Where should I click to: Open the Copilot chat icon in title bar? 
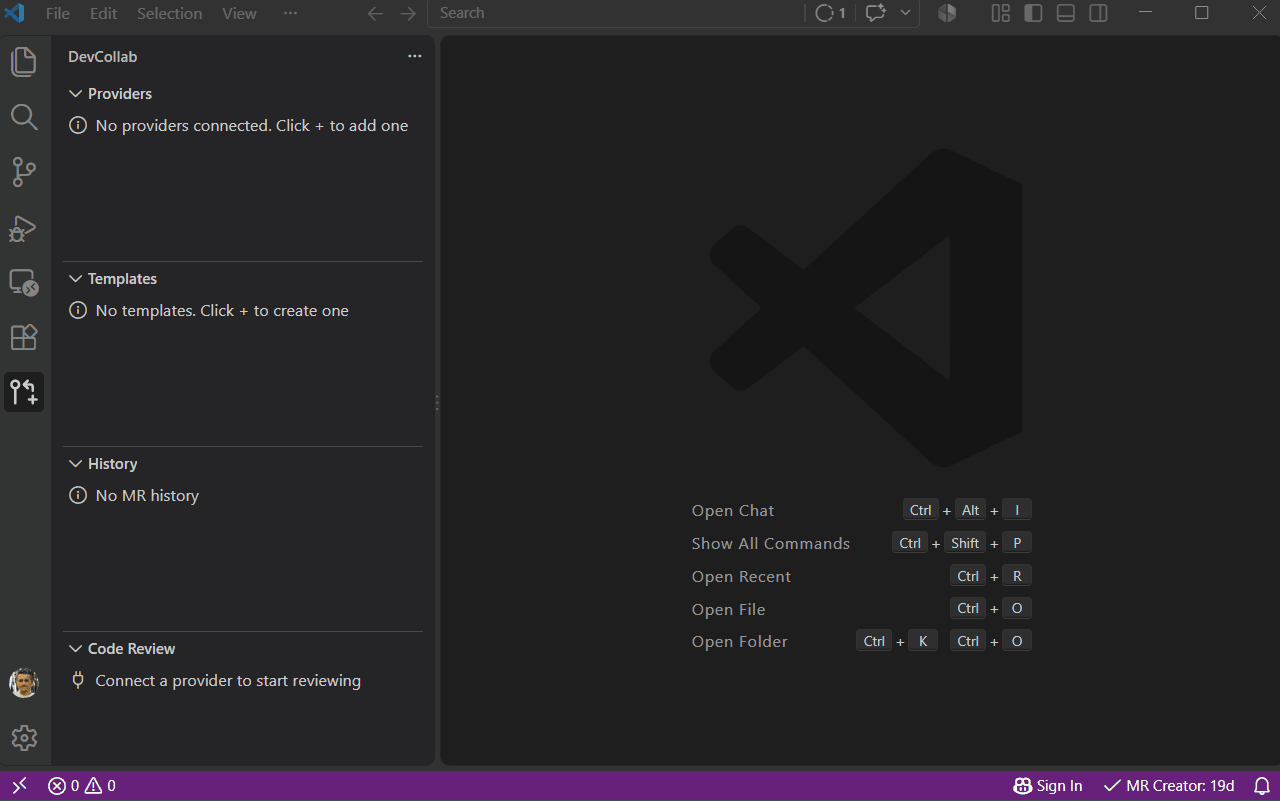pyautogui.click(x=876, y=13)
